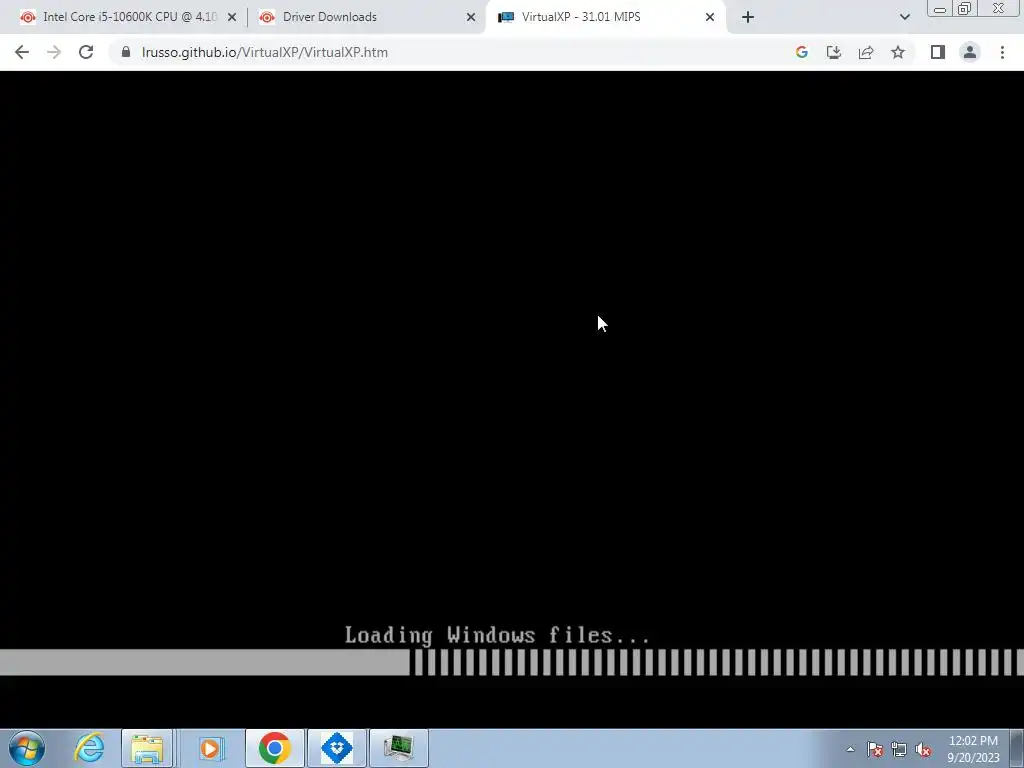Viewport: 1024px width, 768px height.
Task: Click the muted volume tray icon
Action: 923,749
